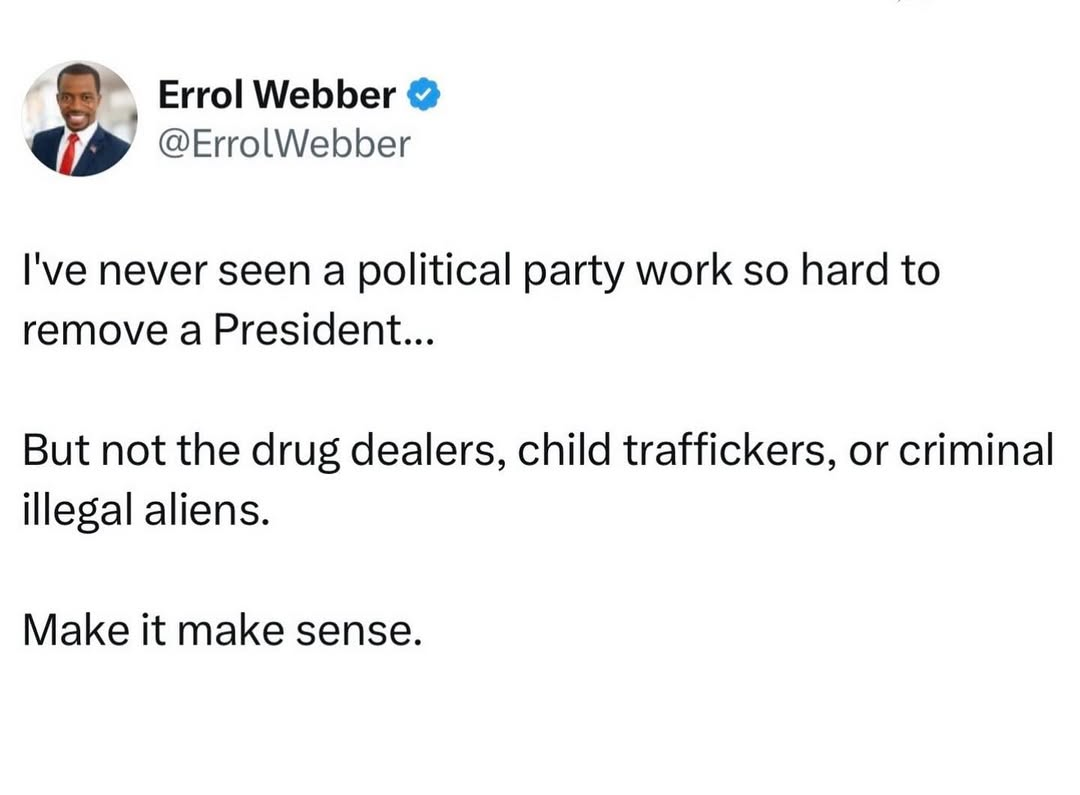Click the word "Errol" in the display name
This screenshot has width=1080, height=795.
coord(200,96)
